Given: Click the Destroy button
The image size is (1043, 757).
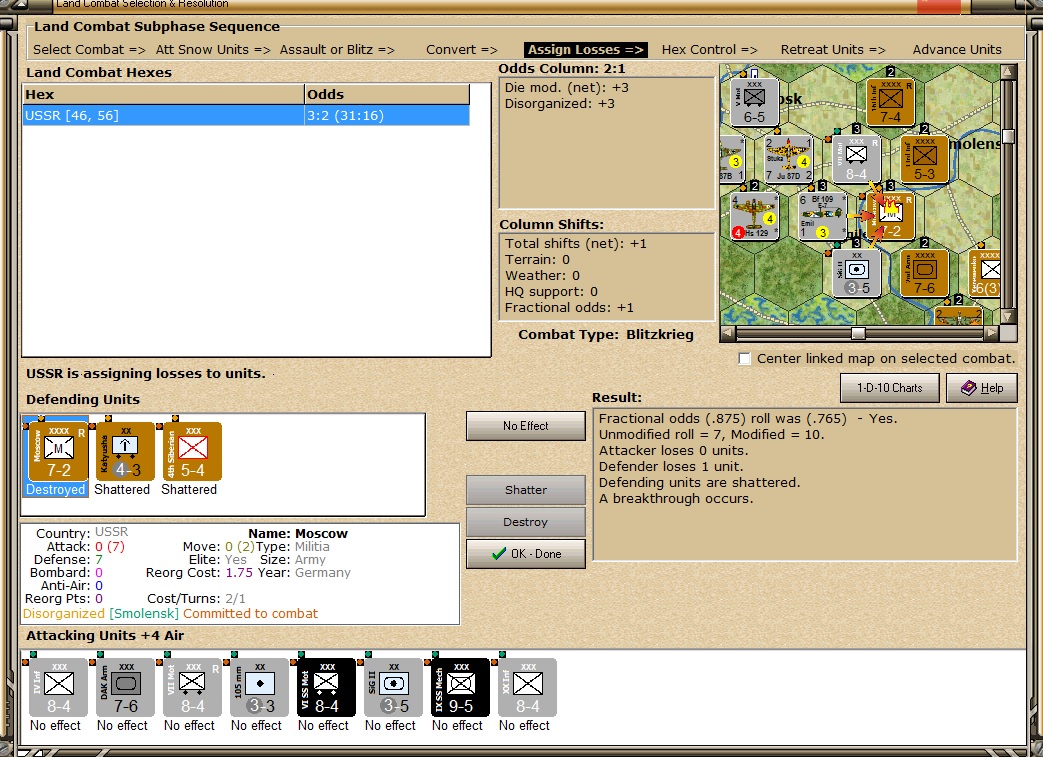Looking at the screenshot, I should click(x=525, y=522).
